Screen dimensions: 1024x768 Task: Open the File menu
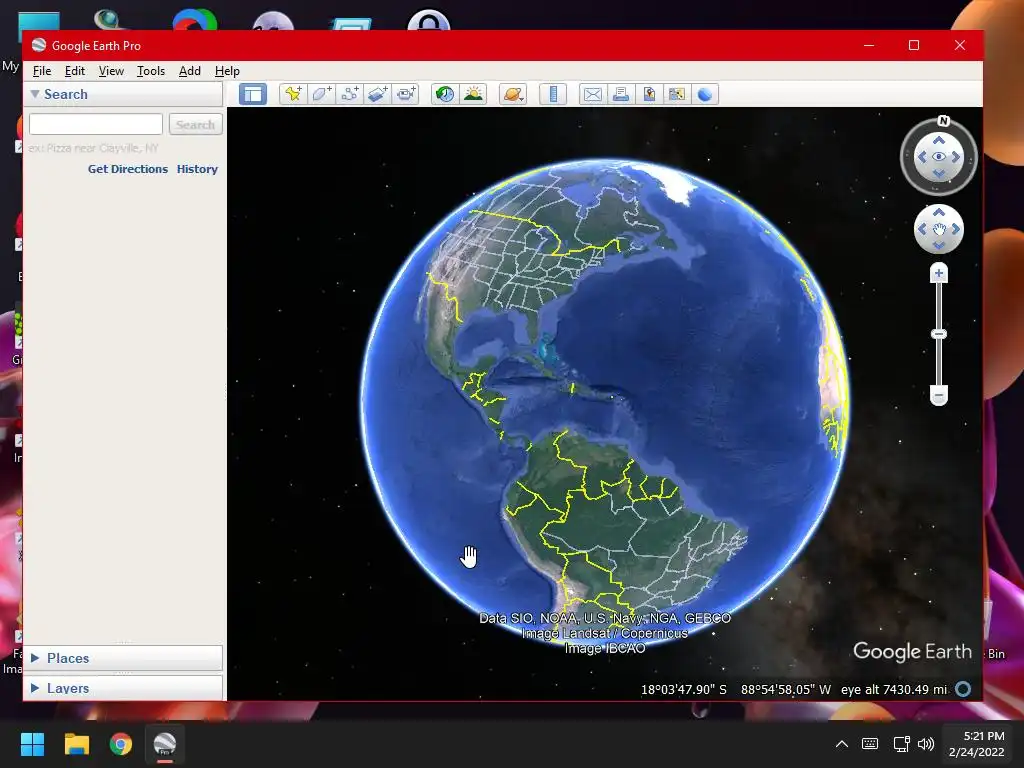click(x=42, y=71)
